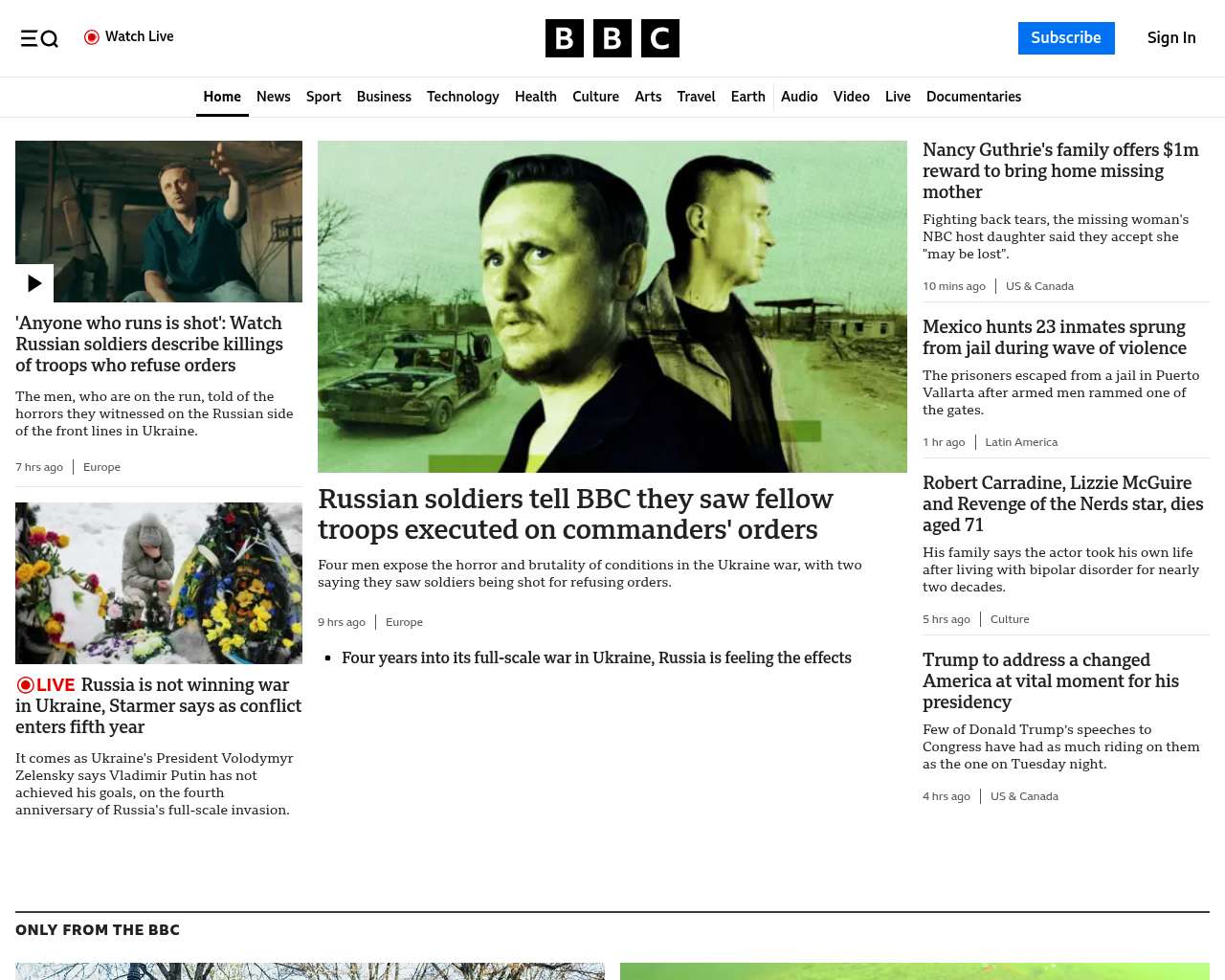
Task: Click the "4 hrs ago" timestamp
Action: [947, 796]
